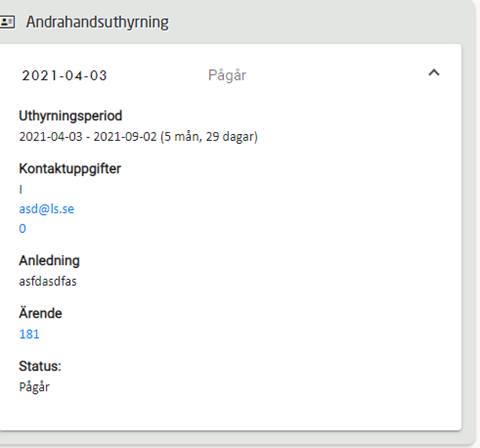Click the Ärende heading label
This screenshot has width=480, height=448.
coord(40,313)
